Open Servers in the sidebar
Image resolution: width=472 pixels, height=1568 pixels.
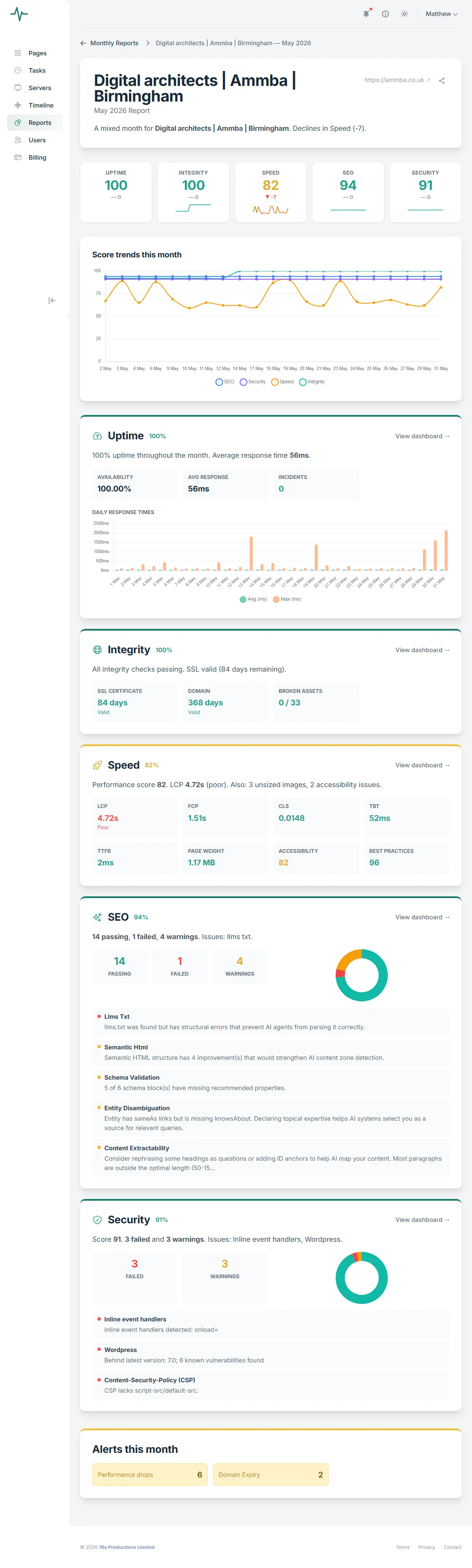coord(35,88)
